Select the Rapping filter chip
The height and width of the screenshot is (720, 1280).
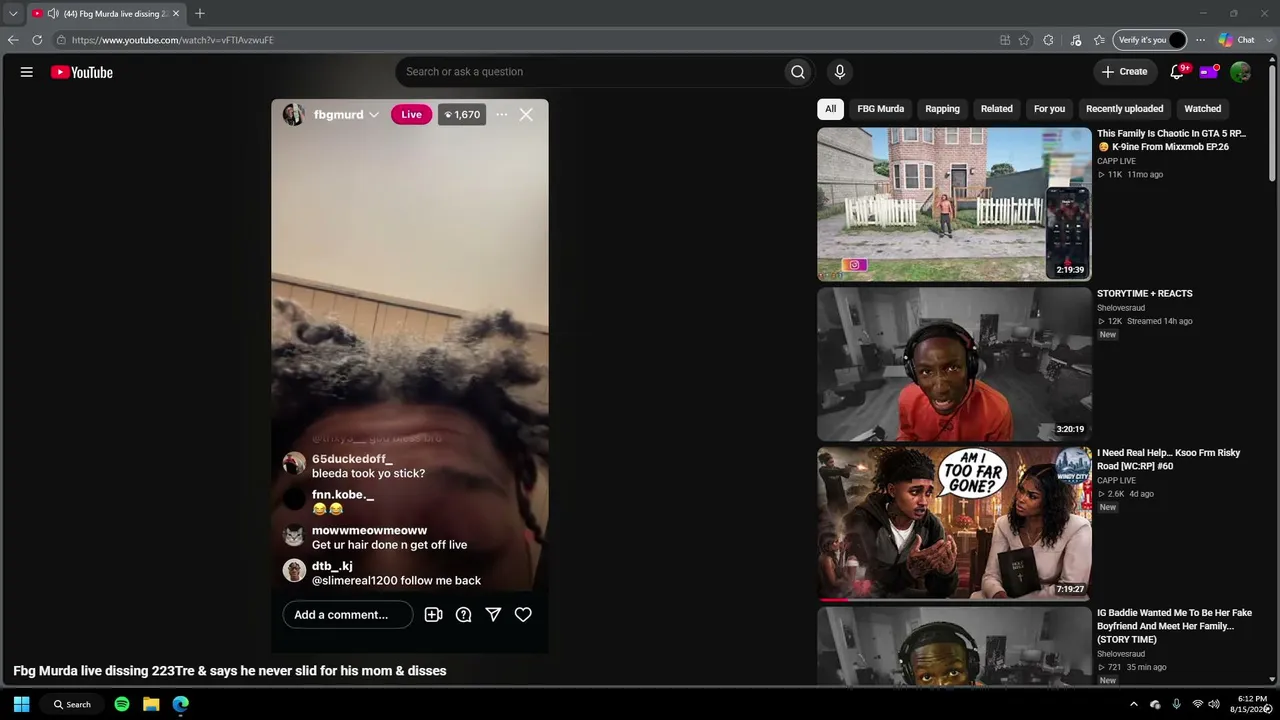click(x=942, y=109)
